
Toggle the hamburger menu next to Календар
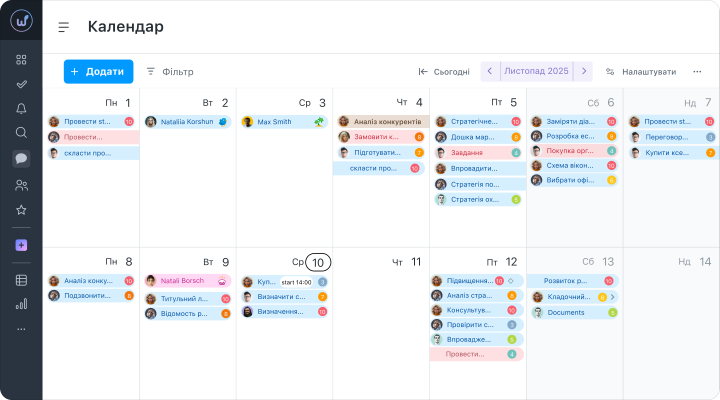tap(63, 27)
